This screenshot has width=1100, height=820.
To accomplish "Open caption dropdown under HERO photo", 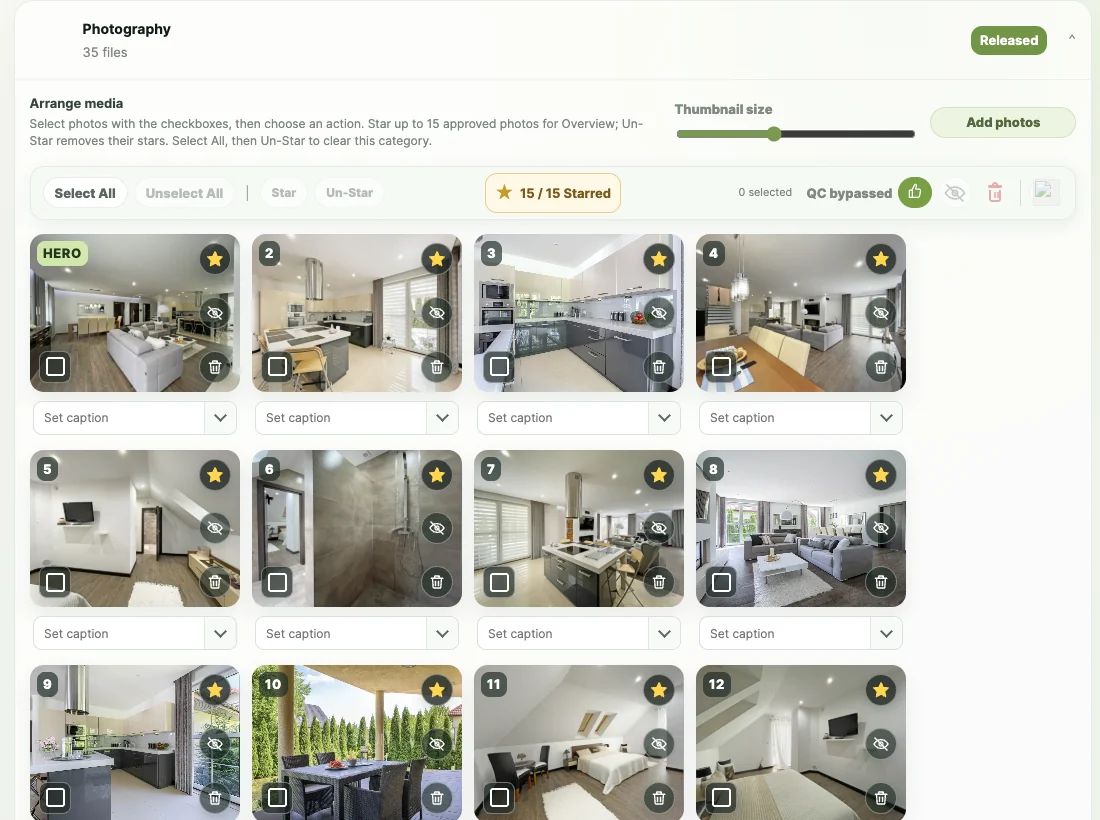I will [220, 418].
